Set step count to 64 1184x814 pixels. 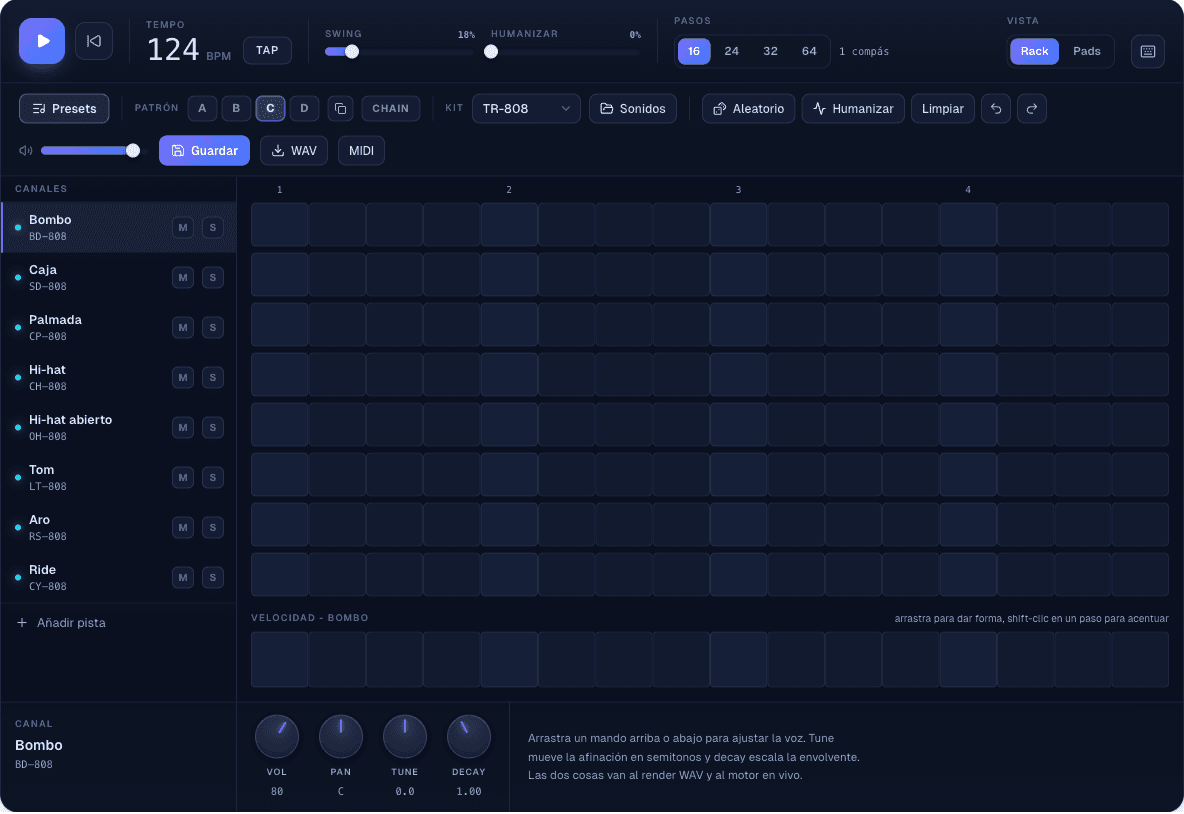point(809,51)
